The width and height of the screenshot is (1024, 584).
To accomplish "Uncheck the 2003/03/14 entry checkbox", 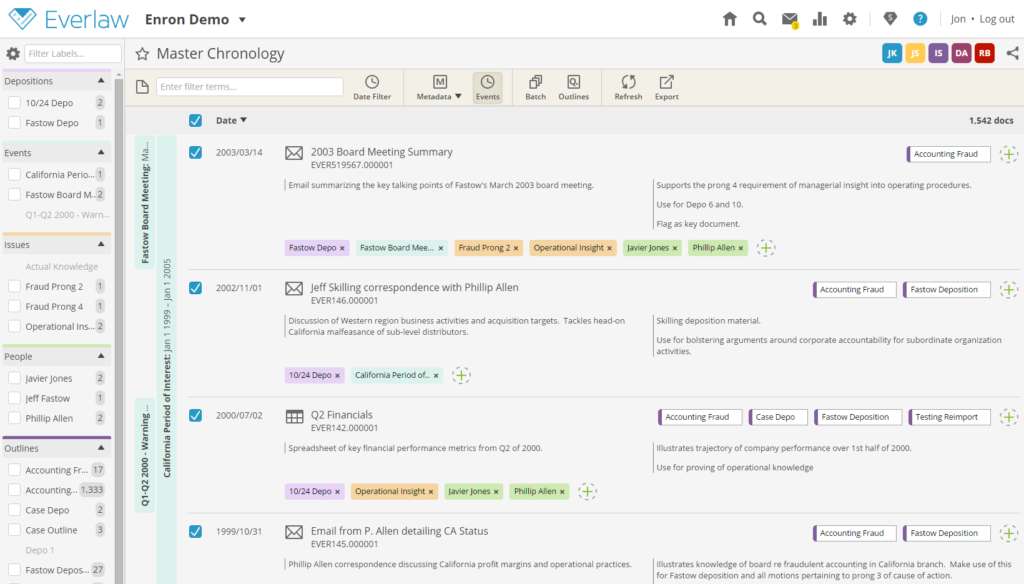I will pyautogui.click(x=195, y=152).
